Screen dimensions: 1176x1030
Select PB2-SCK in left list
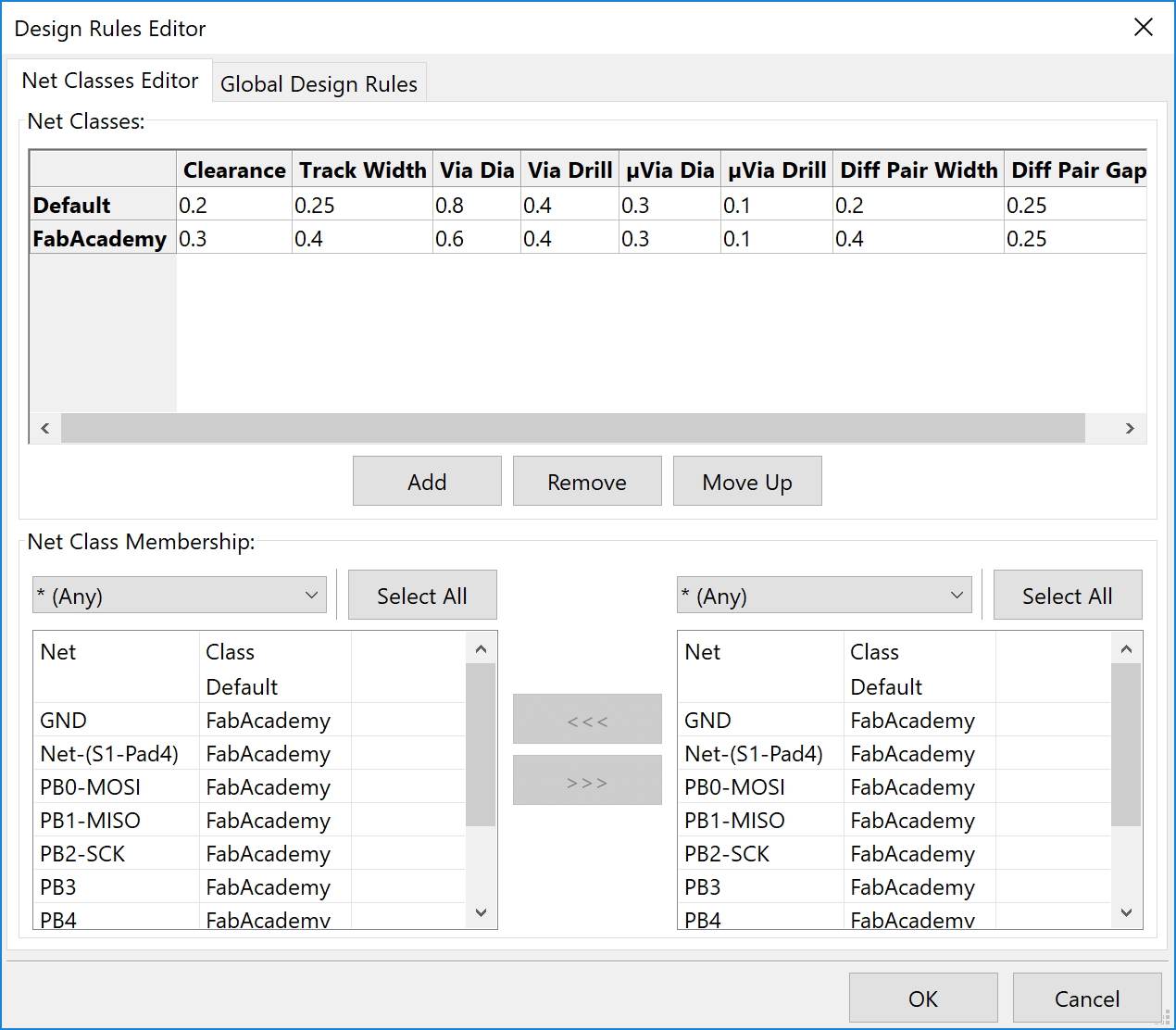click(249, 853)
